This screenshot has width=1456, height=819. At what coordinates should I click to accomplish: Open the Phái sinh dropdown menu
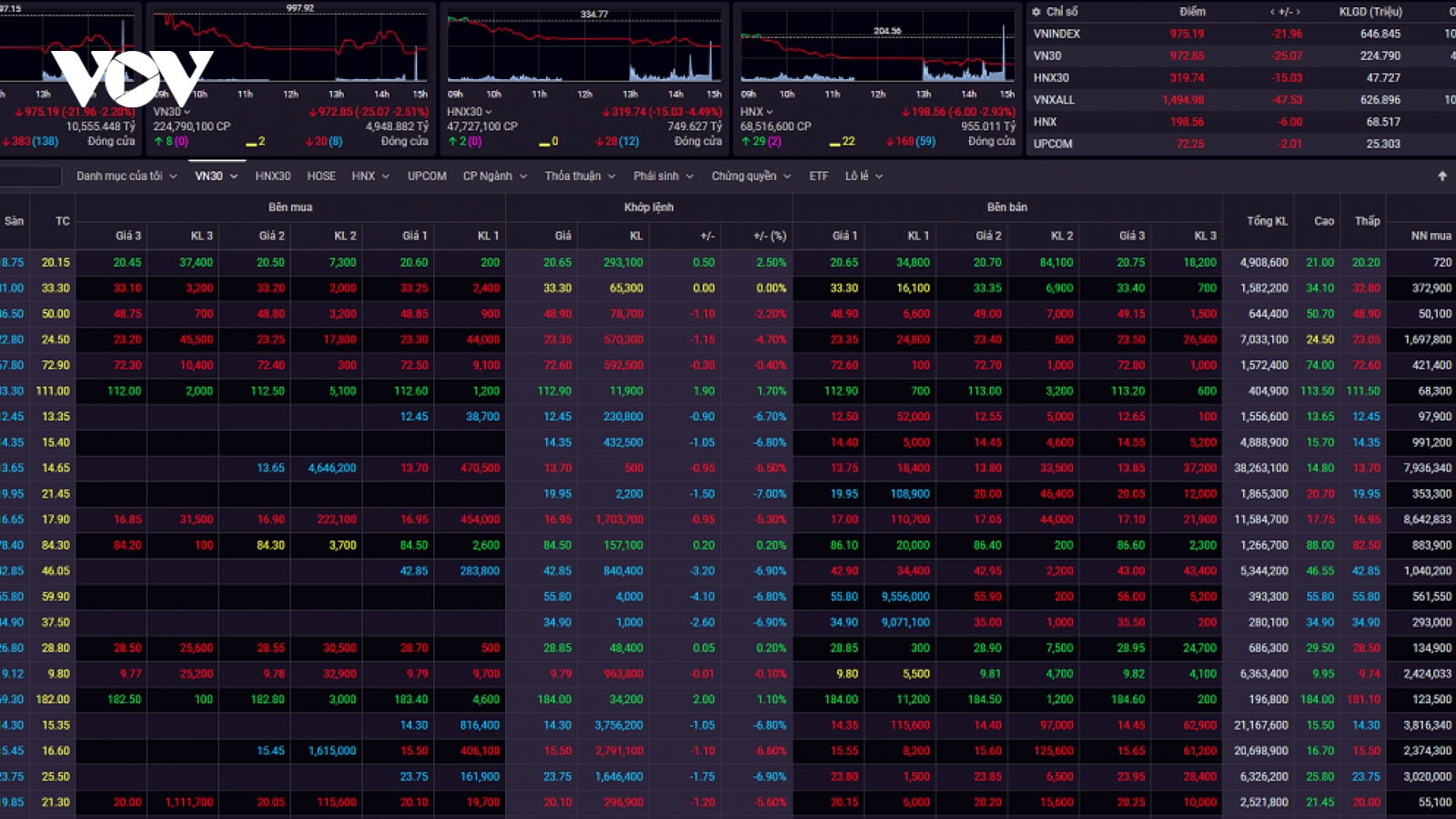click(663, 176)
